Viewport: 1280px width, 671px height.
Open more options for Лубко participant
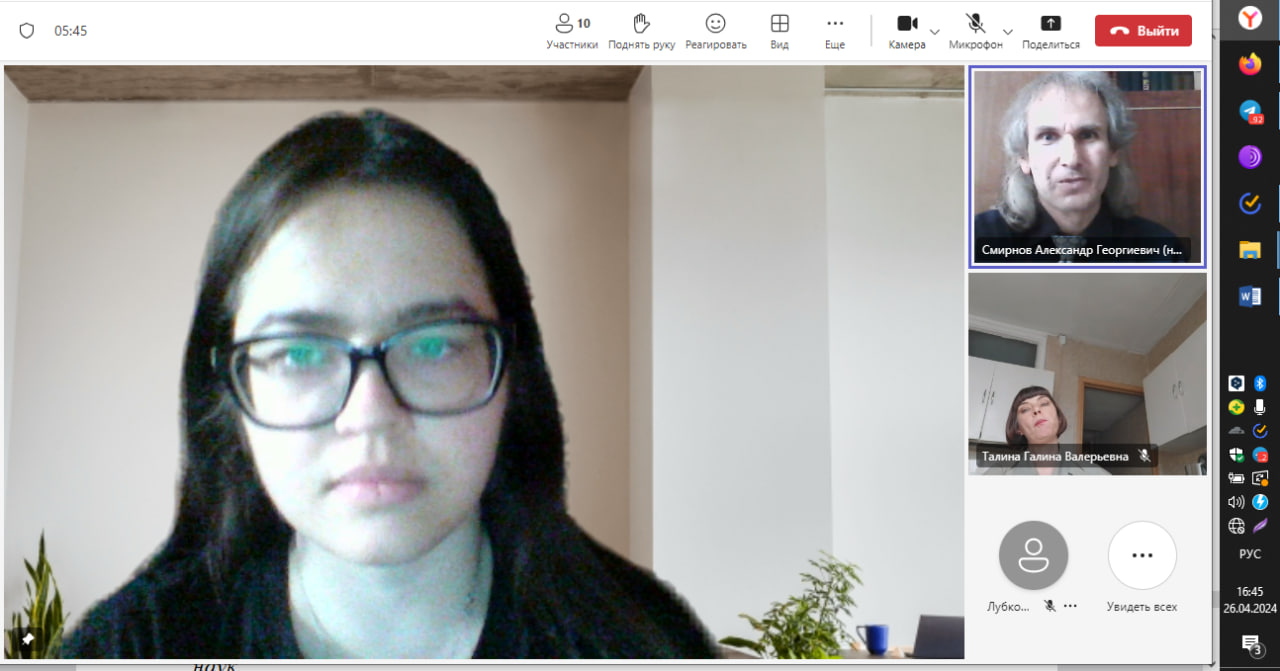1070,606
